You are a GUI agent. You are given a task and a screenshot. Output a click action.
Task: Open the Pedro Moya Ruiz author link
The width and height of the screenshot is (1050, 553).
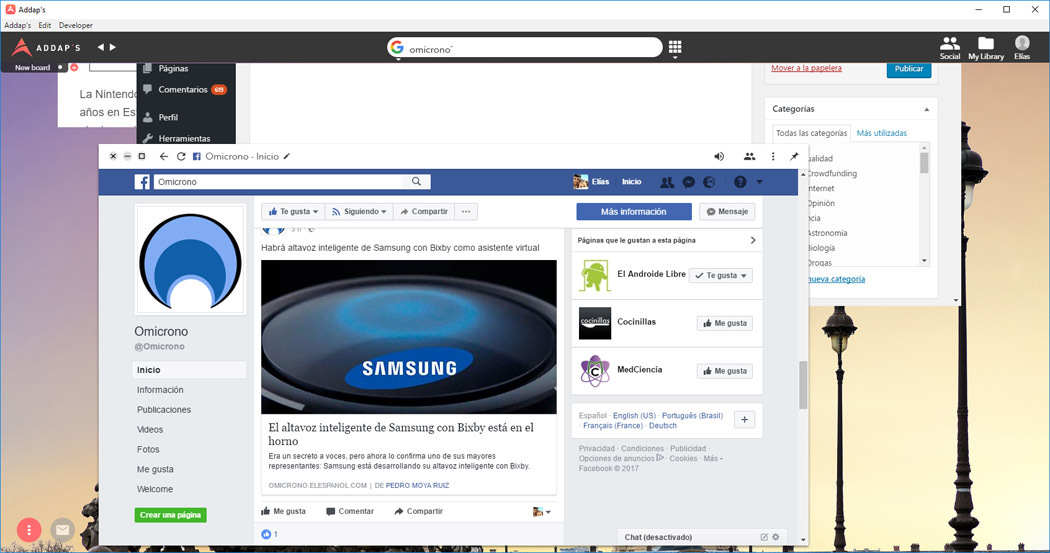point(417,485)
